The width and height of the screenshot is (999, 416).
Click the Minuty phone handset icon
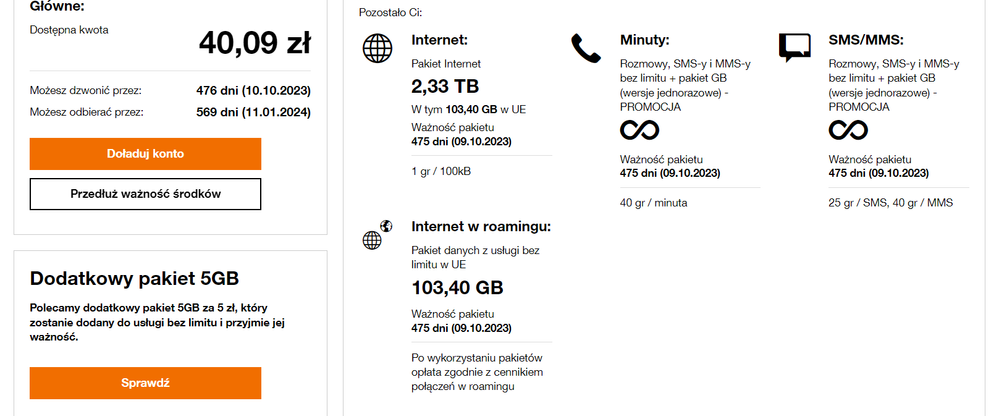click(584, 47)
